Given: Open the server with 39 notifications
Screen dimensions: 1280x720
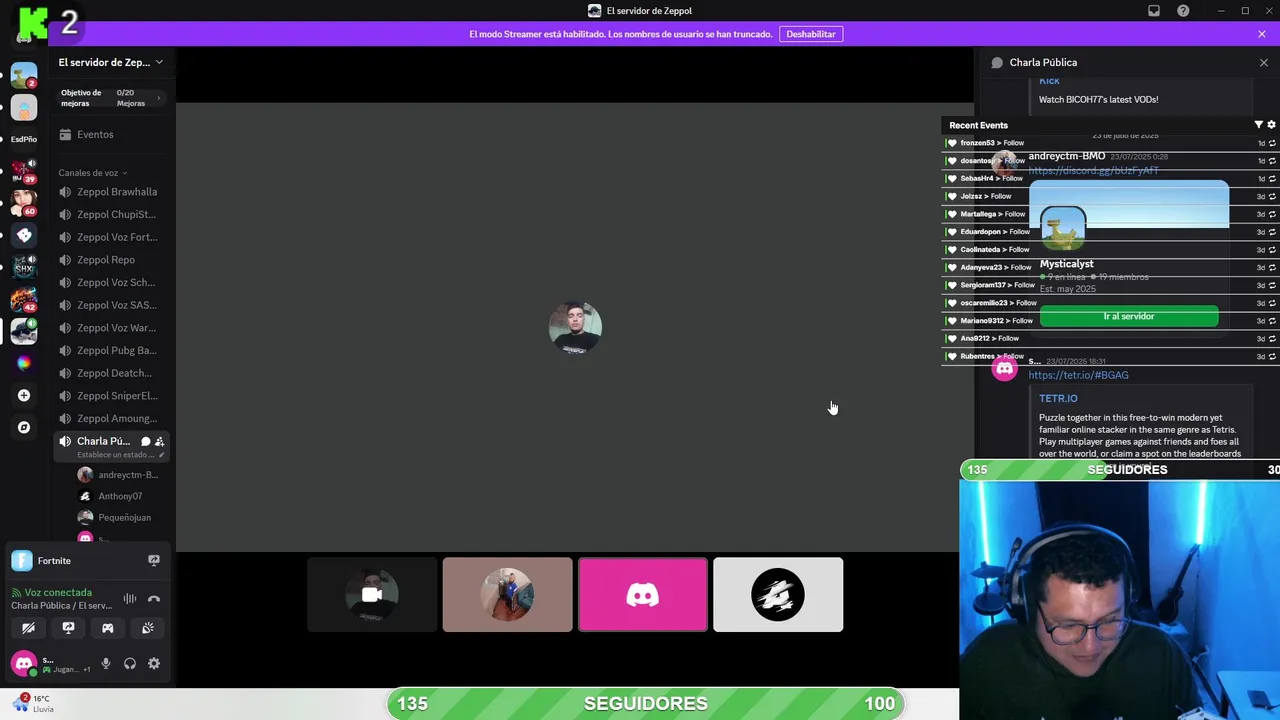Looking at the screenshot, I should pos(24,171).
